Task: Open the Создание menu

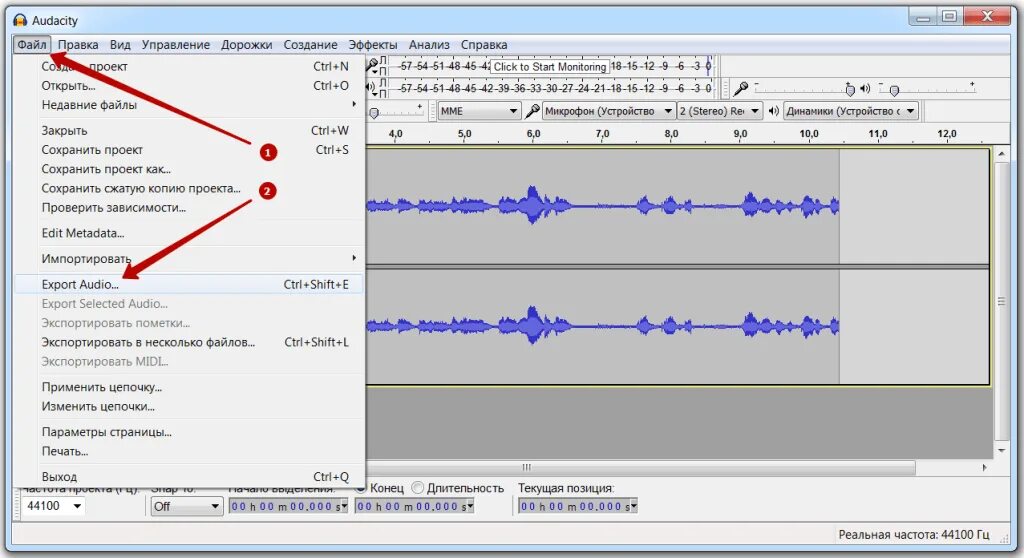Action: [310, 44]
